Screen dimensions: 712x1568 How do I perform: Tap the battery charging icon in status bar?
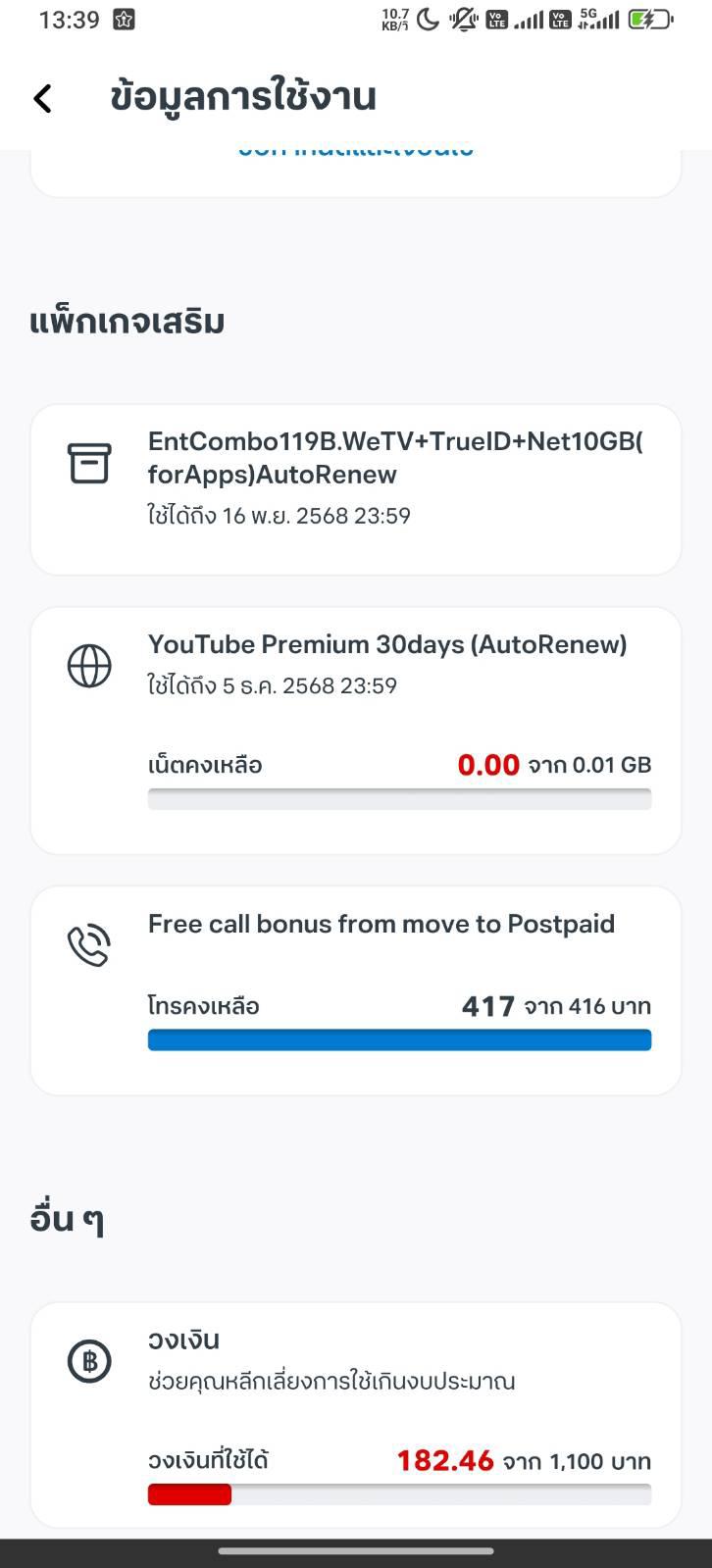650,19
